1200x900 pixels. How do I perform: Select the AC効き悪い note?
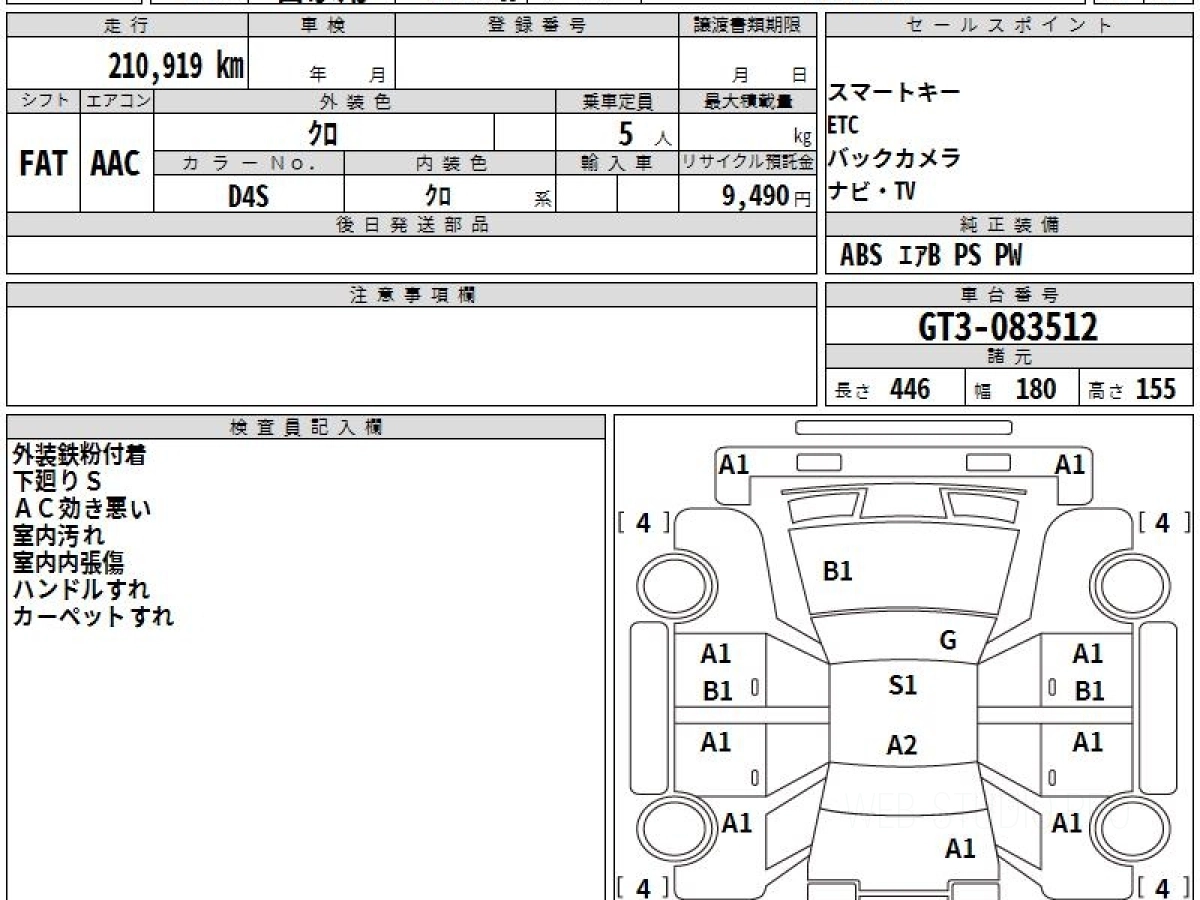[x=82, y=508]
